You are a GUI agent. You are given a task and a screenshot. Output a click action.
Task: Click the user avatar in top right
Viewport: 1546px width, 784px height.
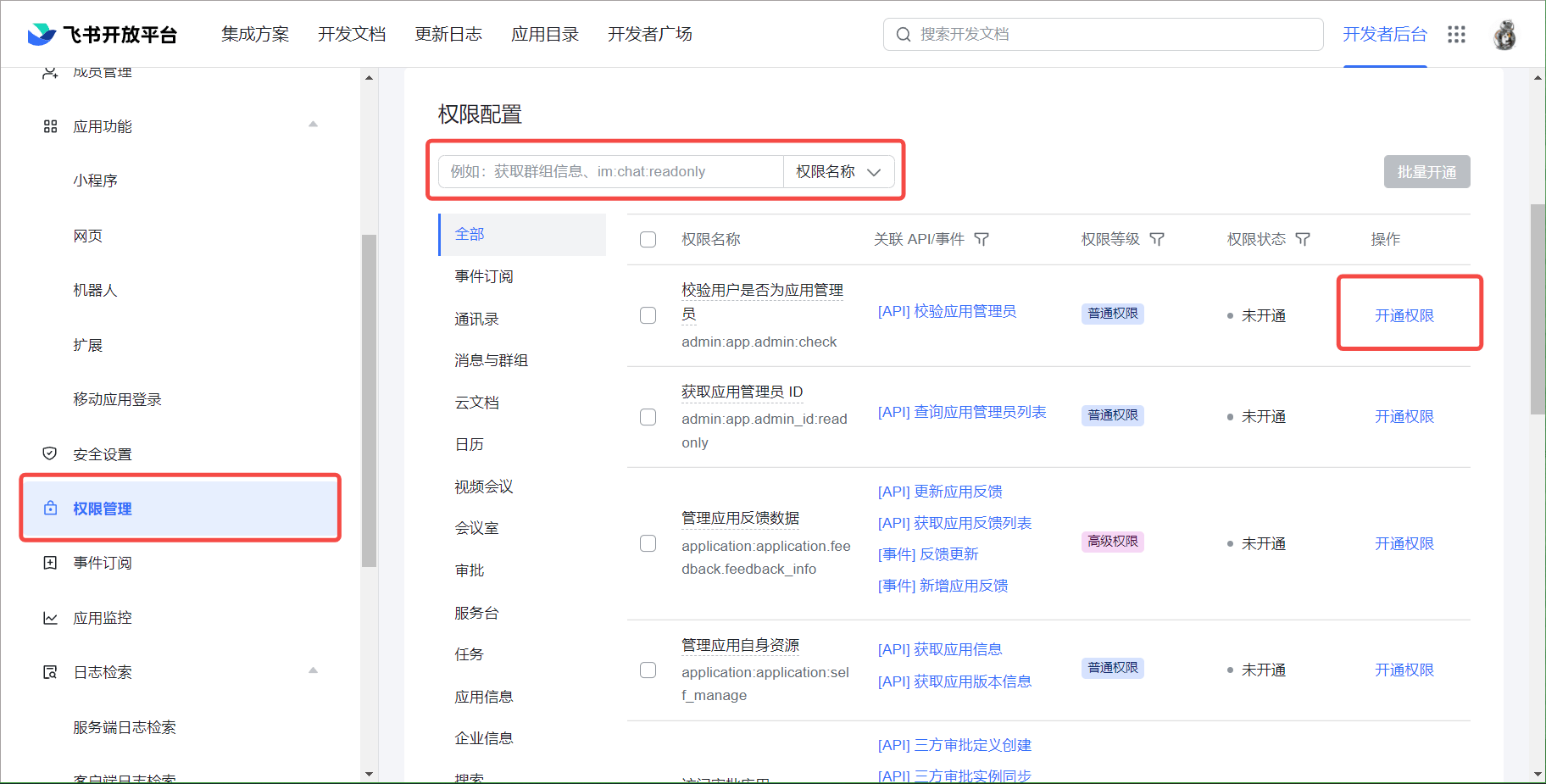click(1504, 35)
